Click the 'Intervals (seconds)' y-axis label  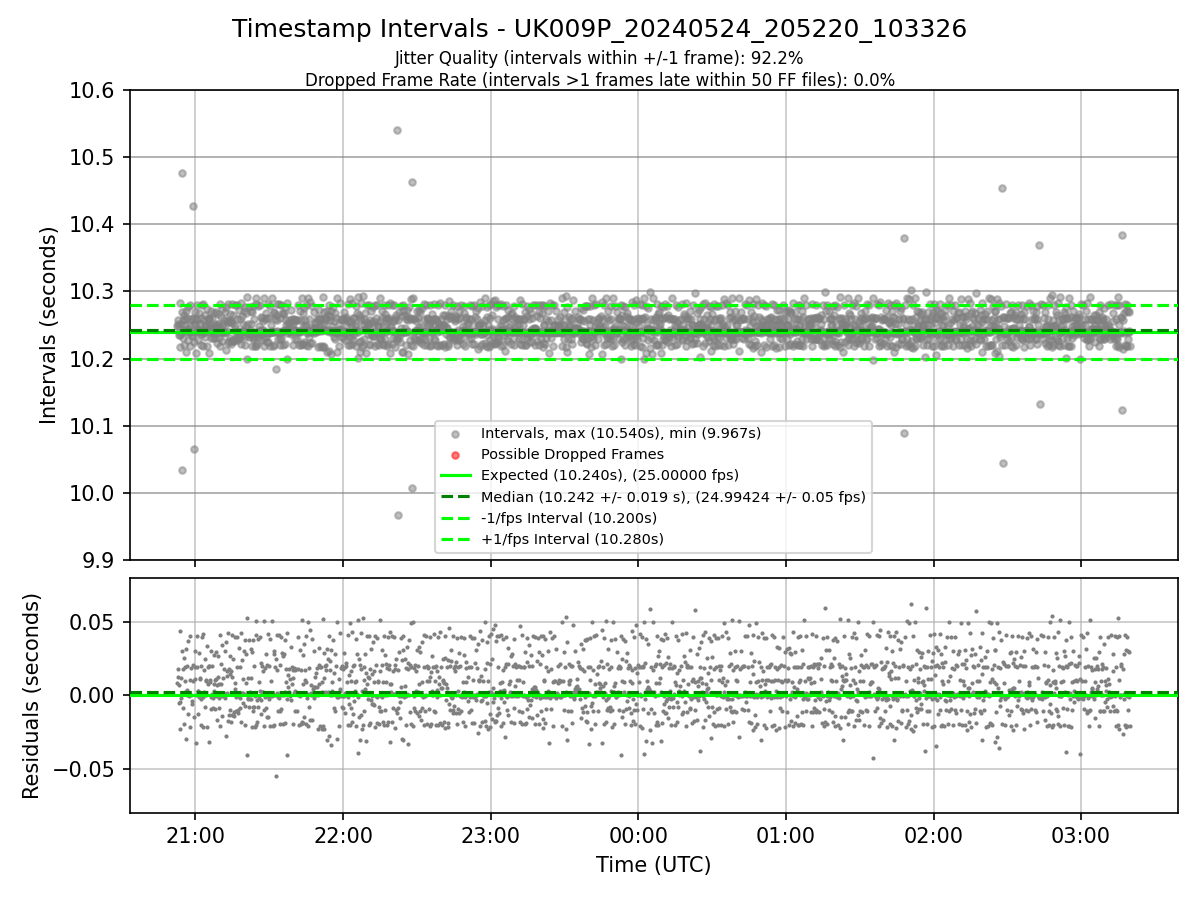click(50, 325)
